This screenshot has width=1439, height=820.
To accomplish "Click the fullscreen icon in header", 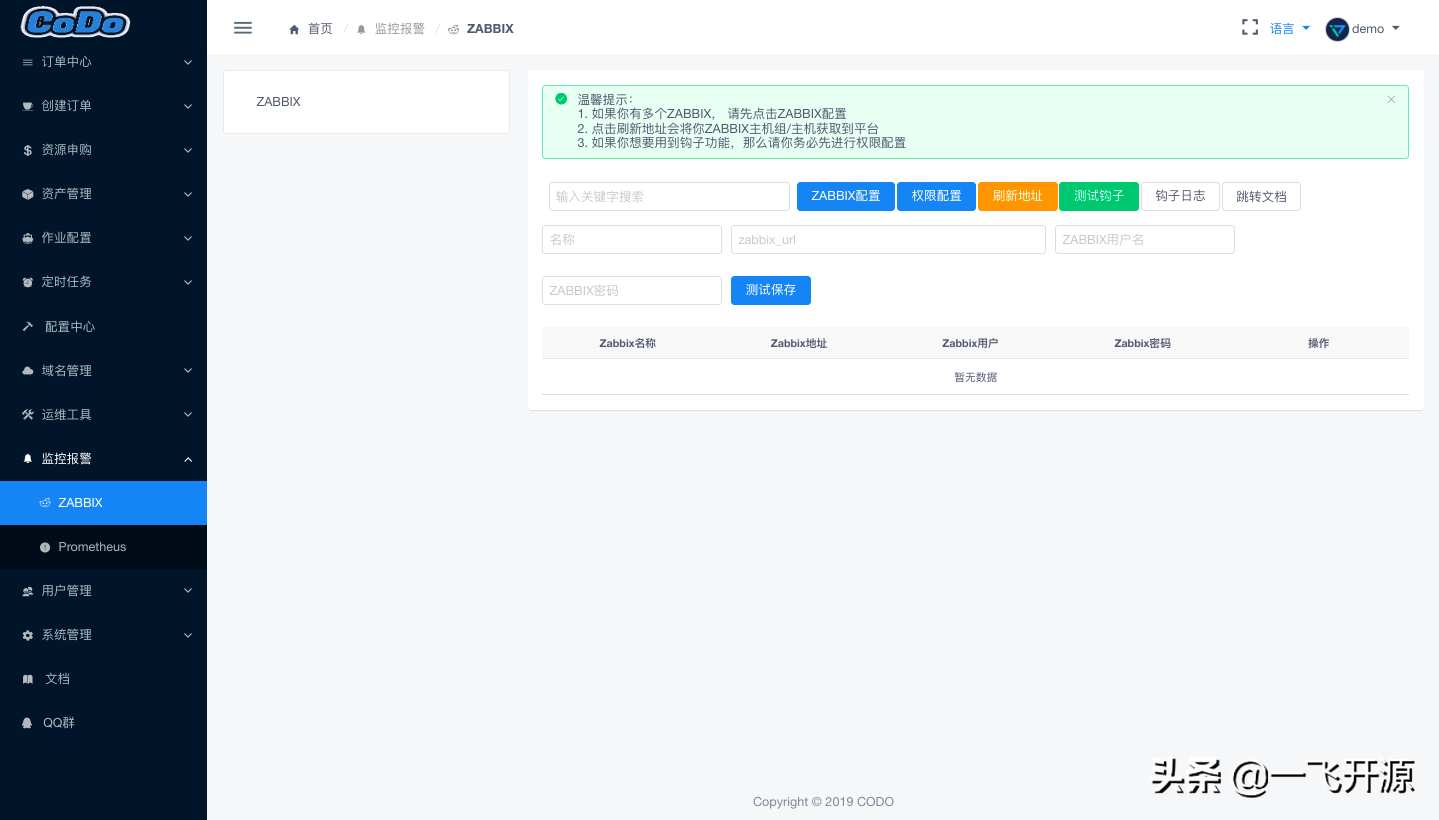I will (x=1250, y=28).
